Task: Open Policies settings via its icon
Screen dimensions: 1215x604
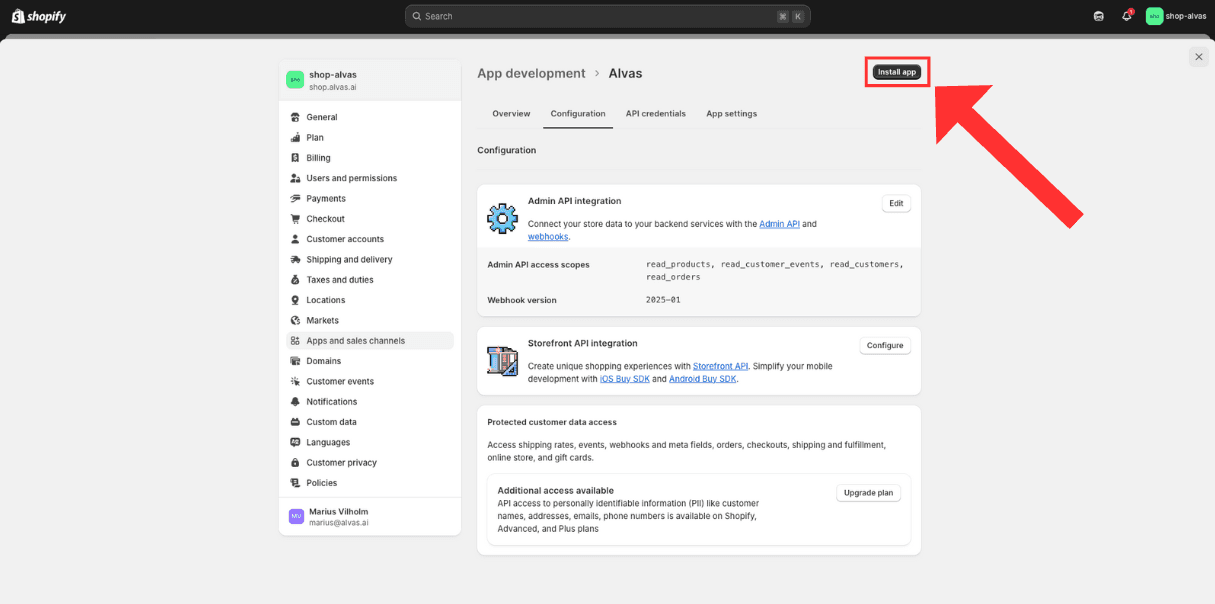Action: click(295, 483)
